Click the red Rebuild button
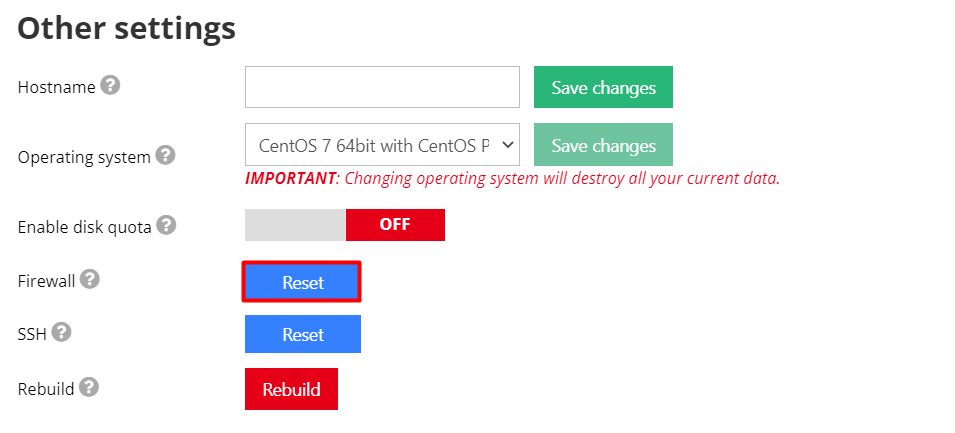This screenshot has height=433, width=955. pos(291,389)
